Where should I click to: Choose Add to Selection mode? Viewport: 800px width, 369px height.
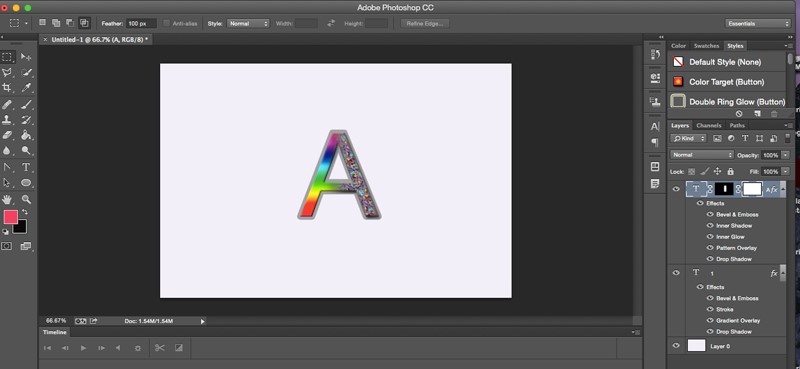[56, 23]
